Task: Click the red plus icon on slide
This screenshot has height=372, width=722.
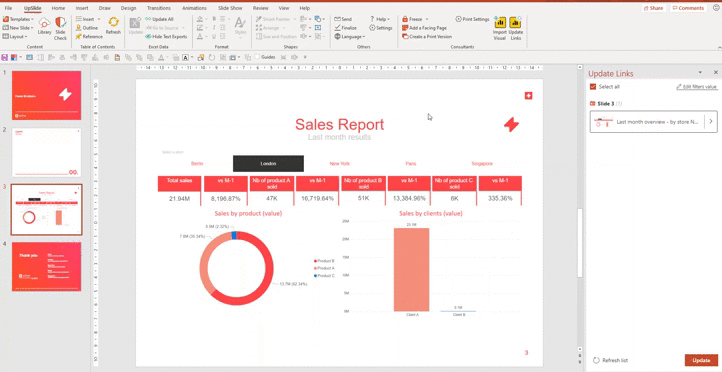Action: coord(528,95)
